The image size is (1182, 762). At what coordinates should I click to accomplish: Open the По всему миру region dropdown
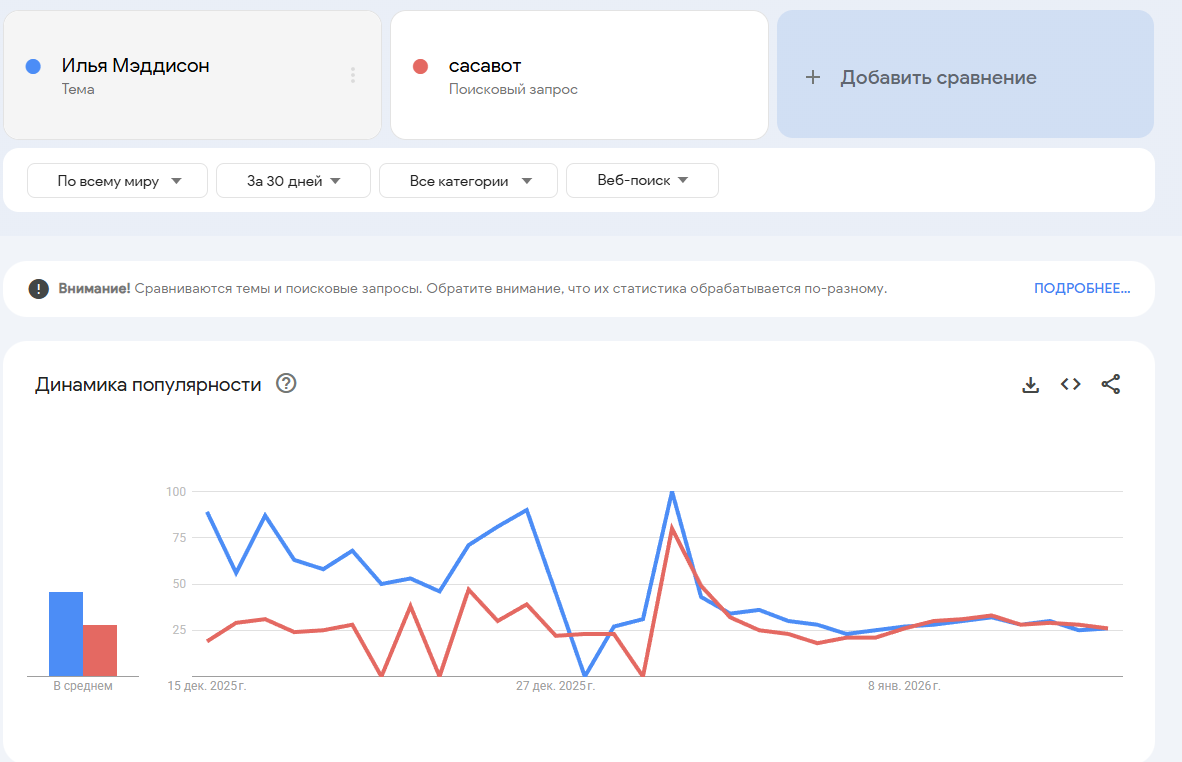(118, 181)
